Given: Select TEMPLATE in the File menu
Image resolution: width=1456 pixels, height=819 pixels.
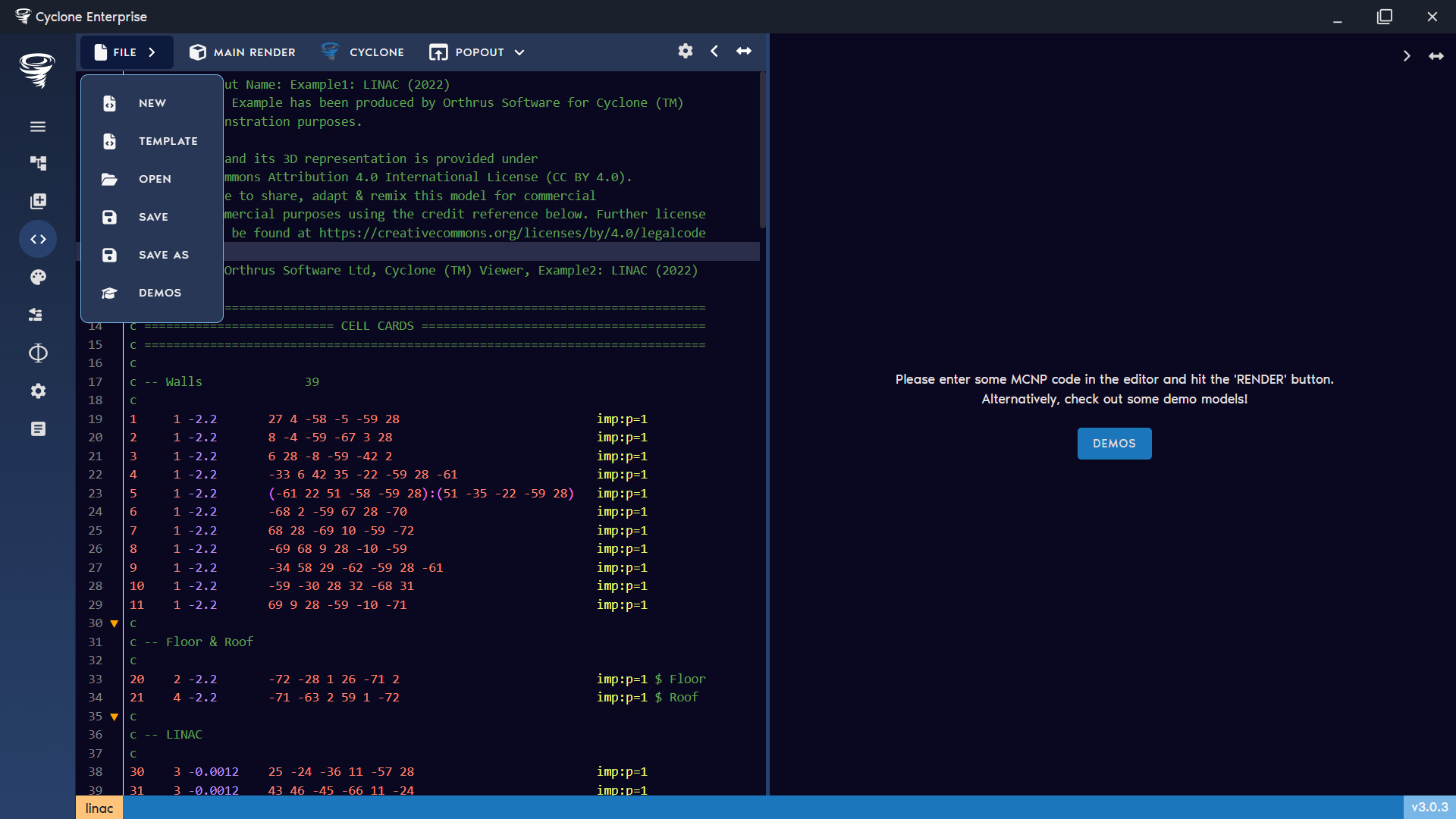Looking at the screenshot, I should tap(168, 141).
